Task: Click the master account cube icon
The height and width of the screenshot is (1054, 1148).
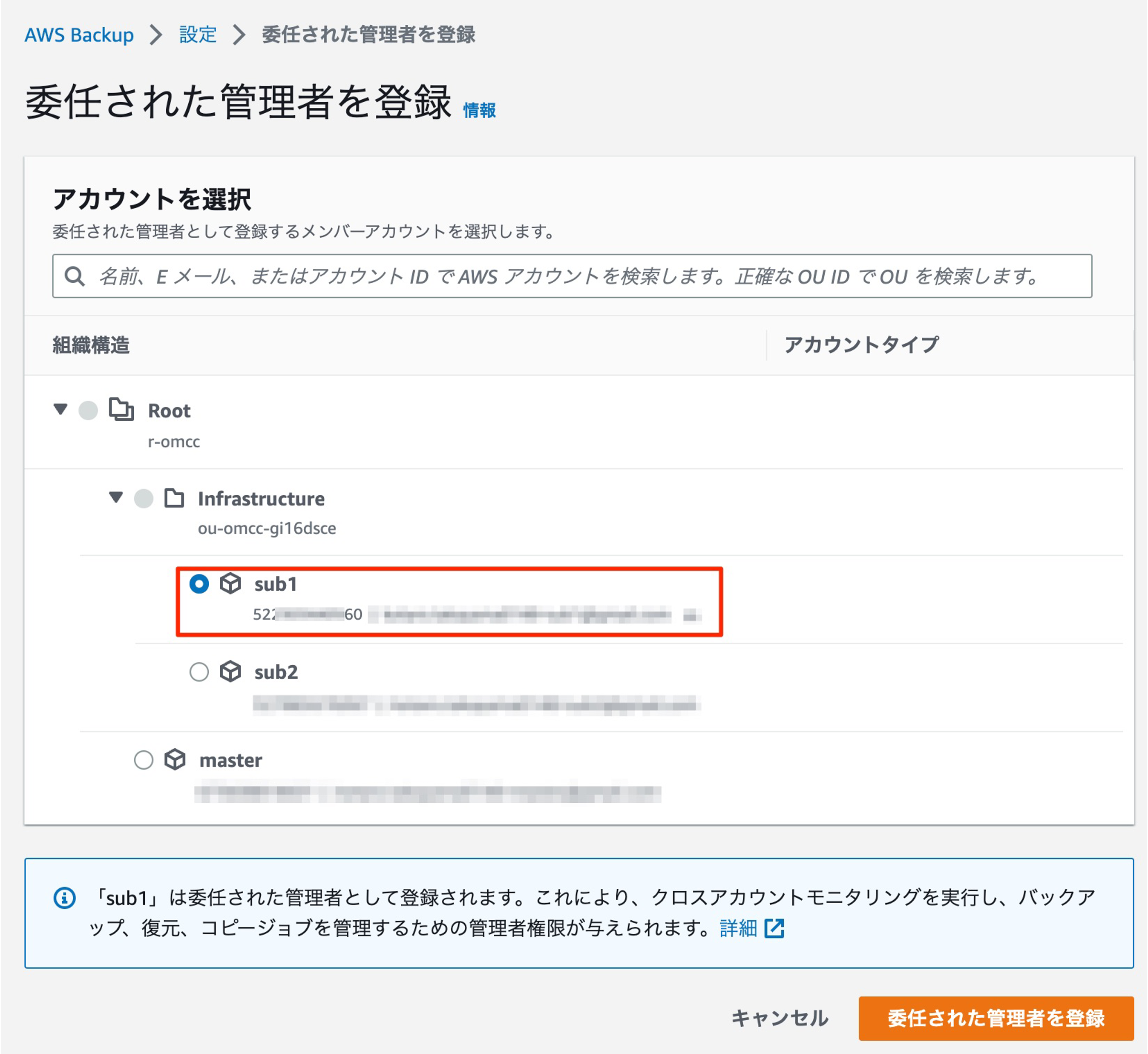Action: (x=175, y=759)
